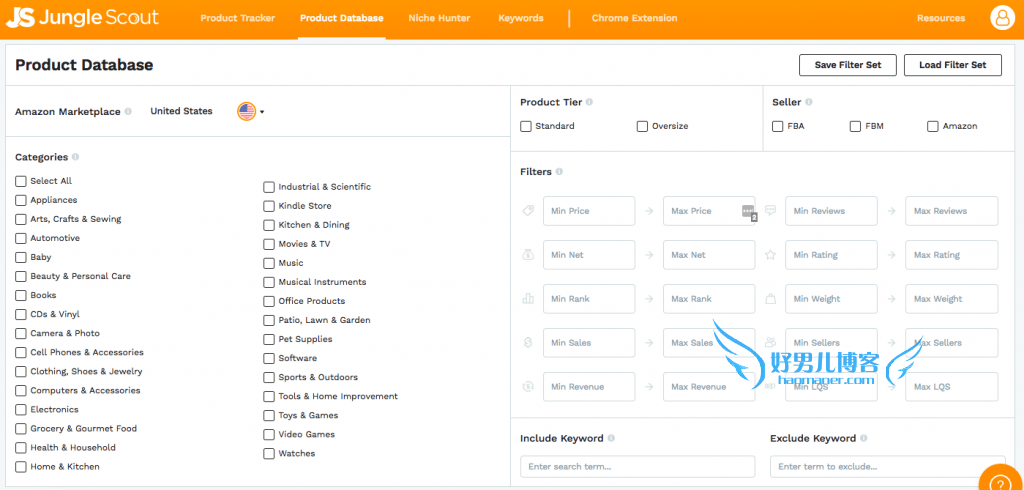Focus the Max Revenue field
Screen dimensions: 1024x490
click(709, 387)
